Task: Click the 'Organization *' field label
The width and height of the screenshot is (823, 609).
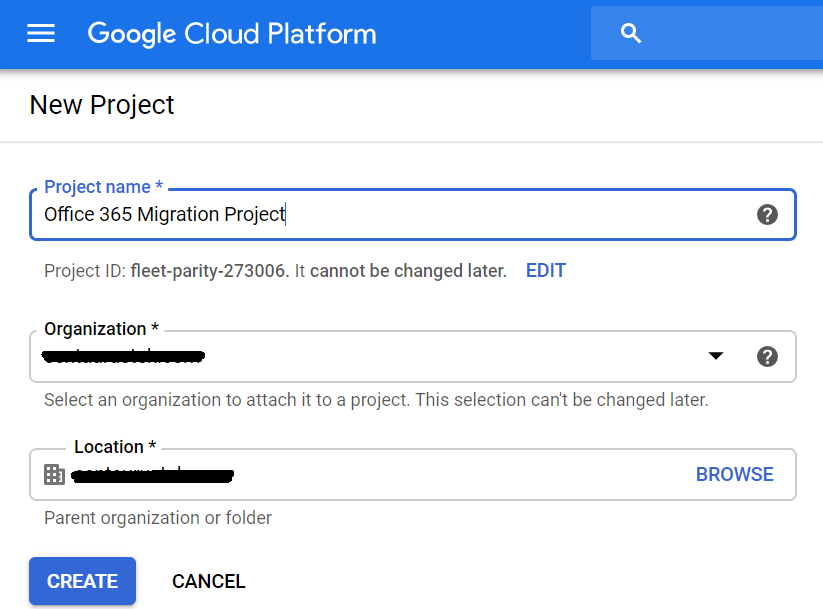Action: pos(101,329)
